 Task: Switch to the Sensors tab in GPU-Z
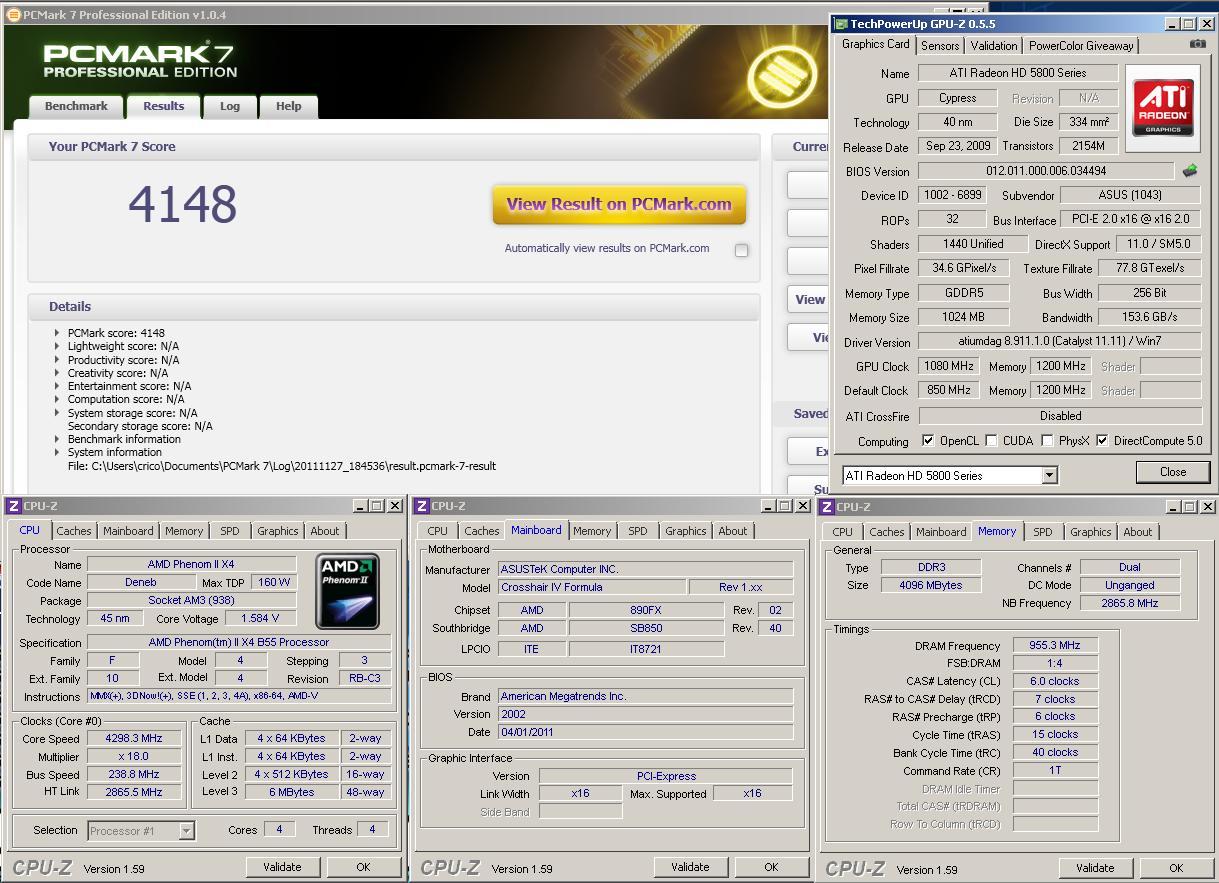940,46
